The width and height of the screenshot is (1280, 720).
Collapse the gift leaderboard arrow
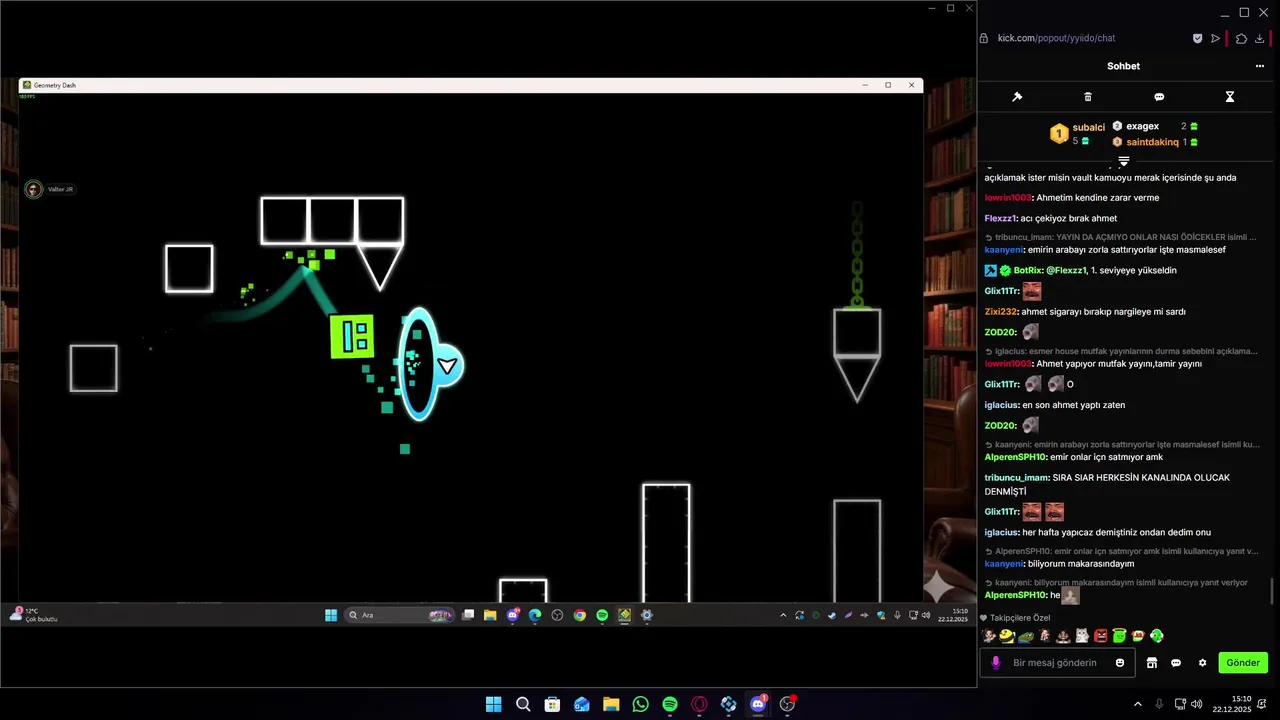tap(1124, 161)
